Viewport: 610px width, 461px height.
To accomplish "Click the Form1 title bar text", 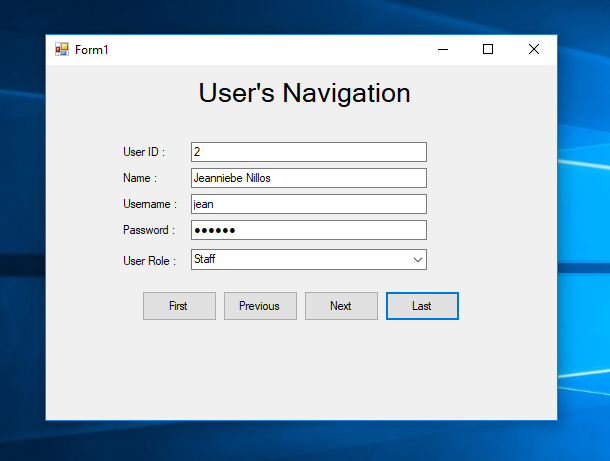I will point(91,50).
